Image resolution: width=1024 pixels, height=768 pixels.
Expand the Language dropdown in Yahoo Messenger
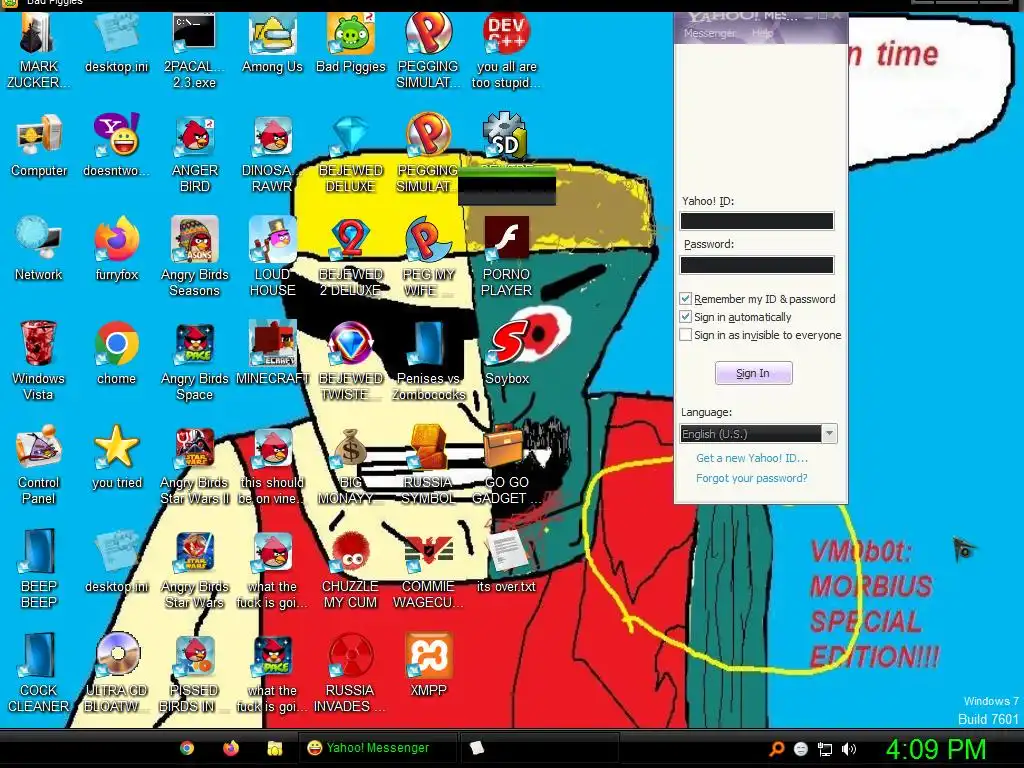(829, 434)
